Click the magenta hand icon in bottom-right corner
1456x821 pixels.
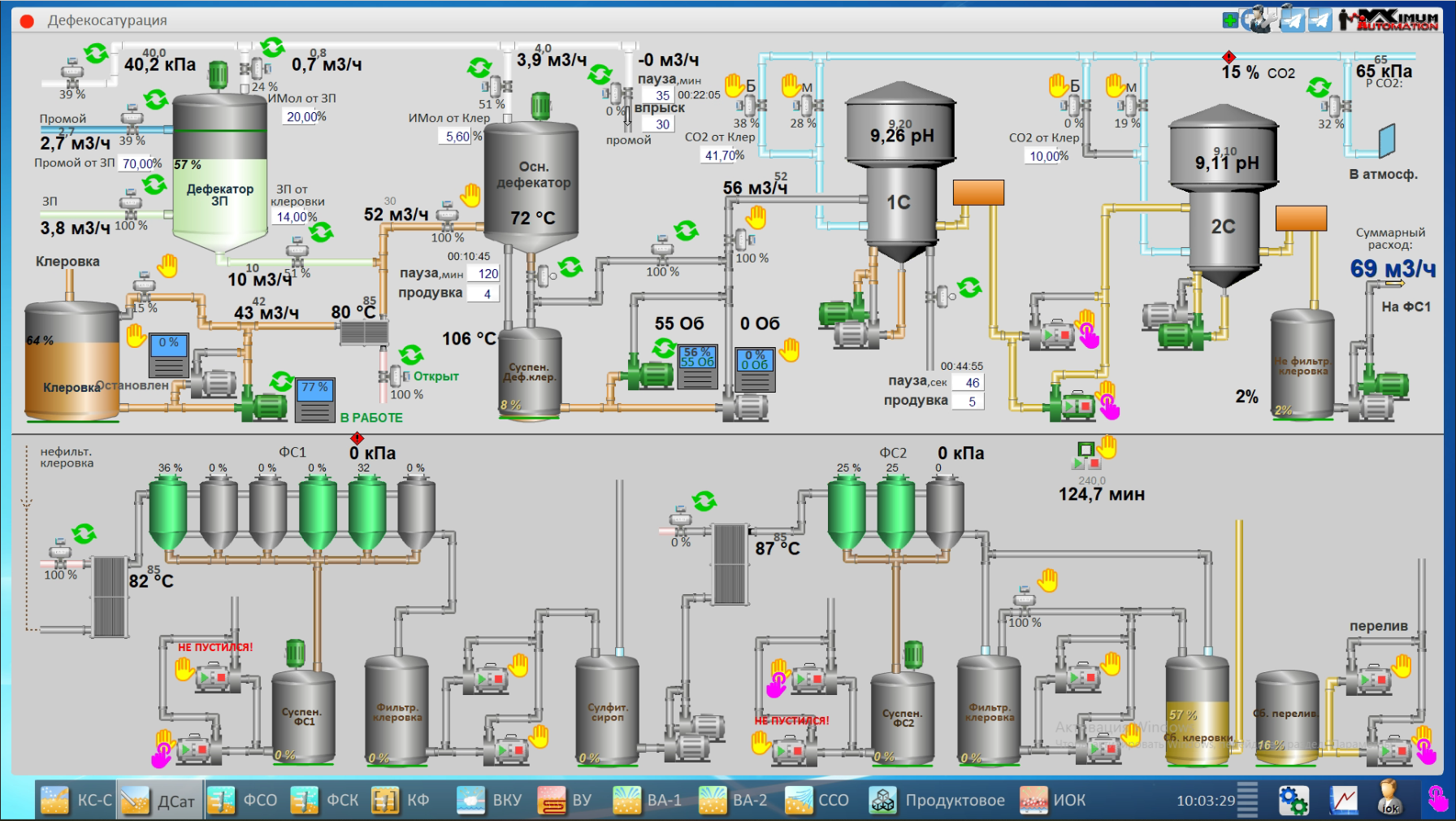pyautogui.click(x=1437, y=800)
